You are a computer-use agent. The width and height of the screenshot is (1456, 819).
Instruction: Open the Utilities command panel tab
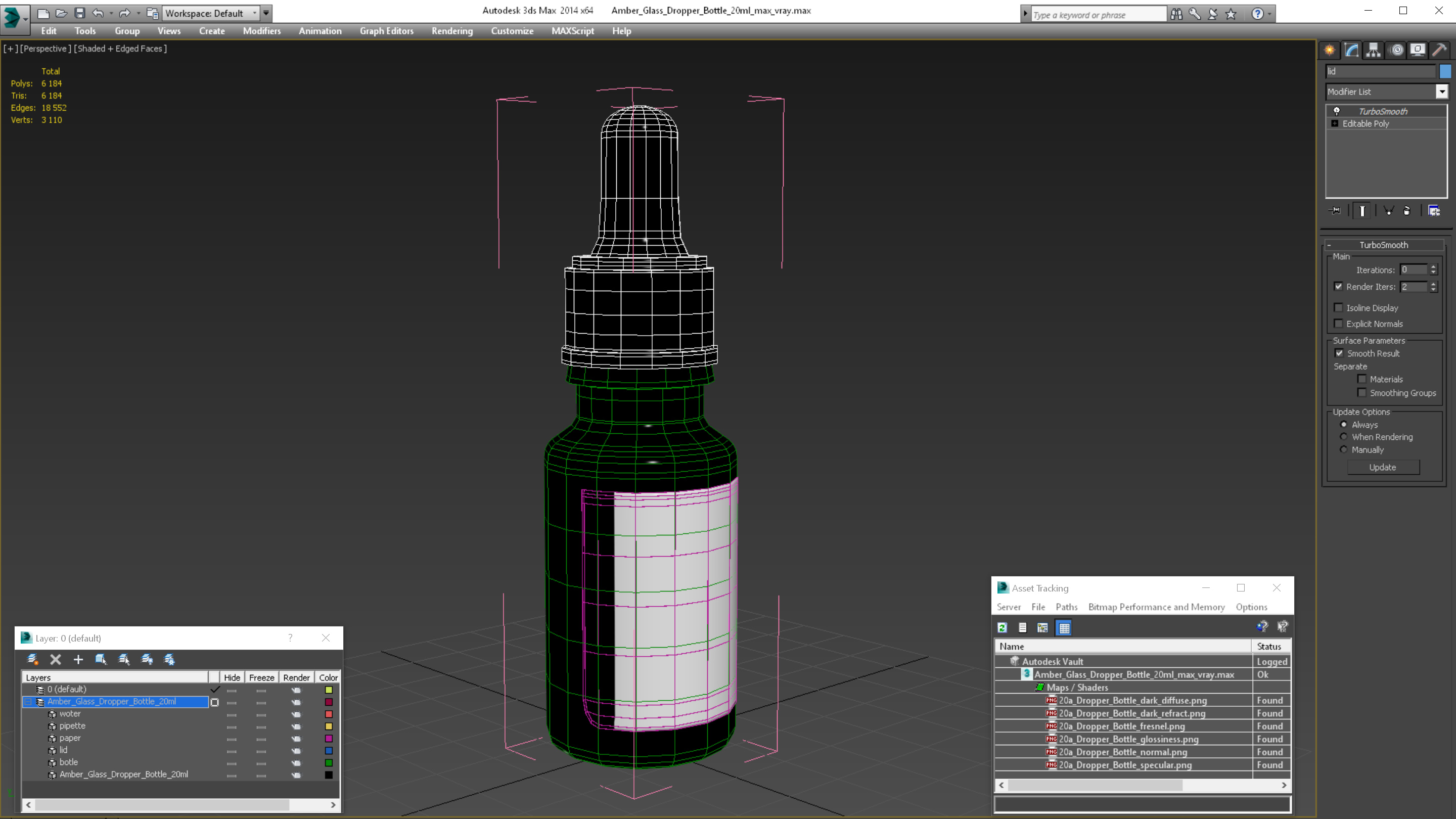(x=1440, y=51)
